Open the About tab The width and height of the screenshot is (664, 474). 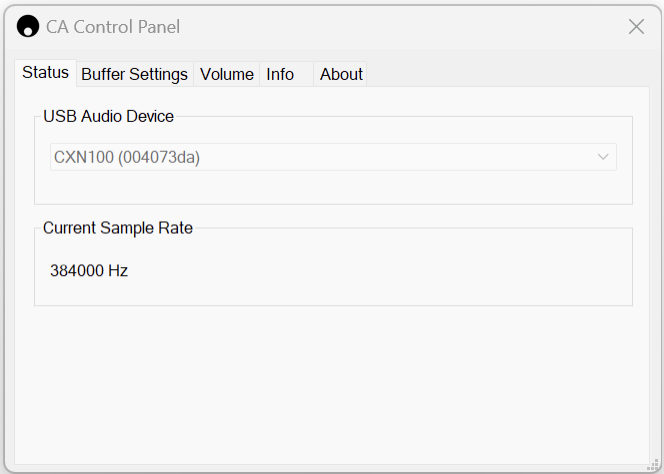[341, 75]
